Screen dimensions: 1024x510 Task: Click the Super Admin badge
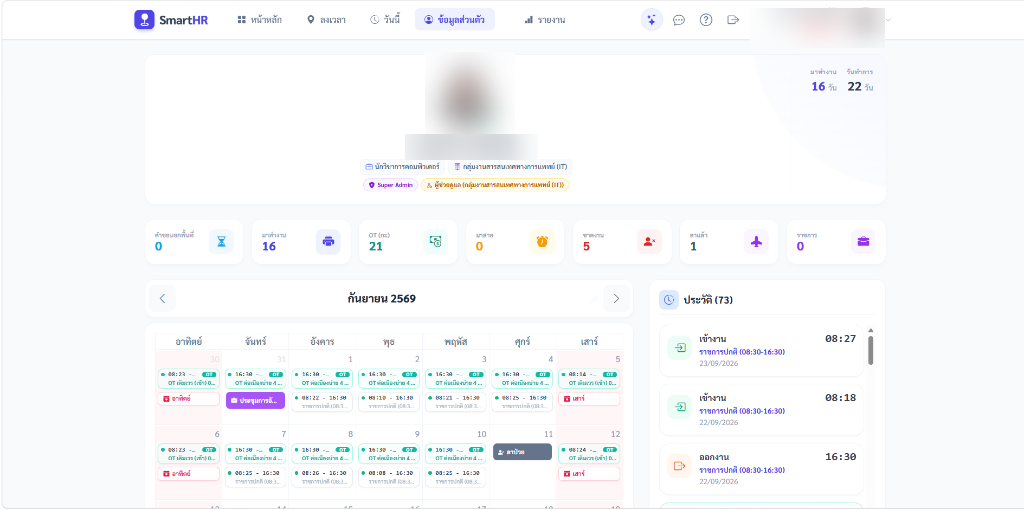click(x=391, y=185)
